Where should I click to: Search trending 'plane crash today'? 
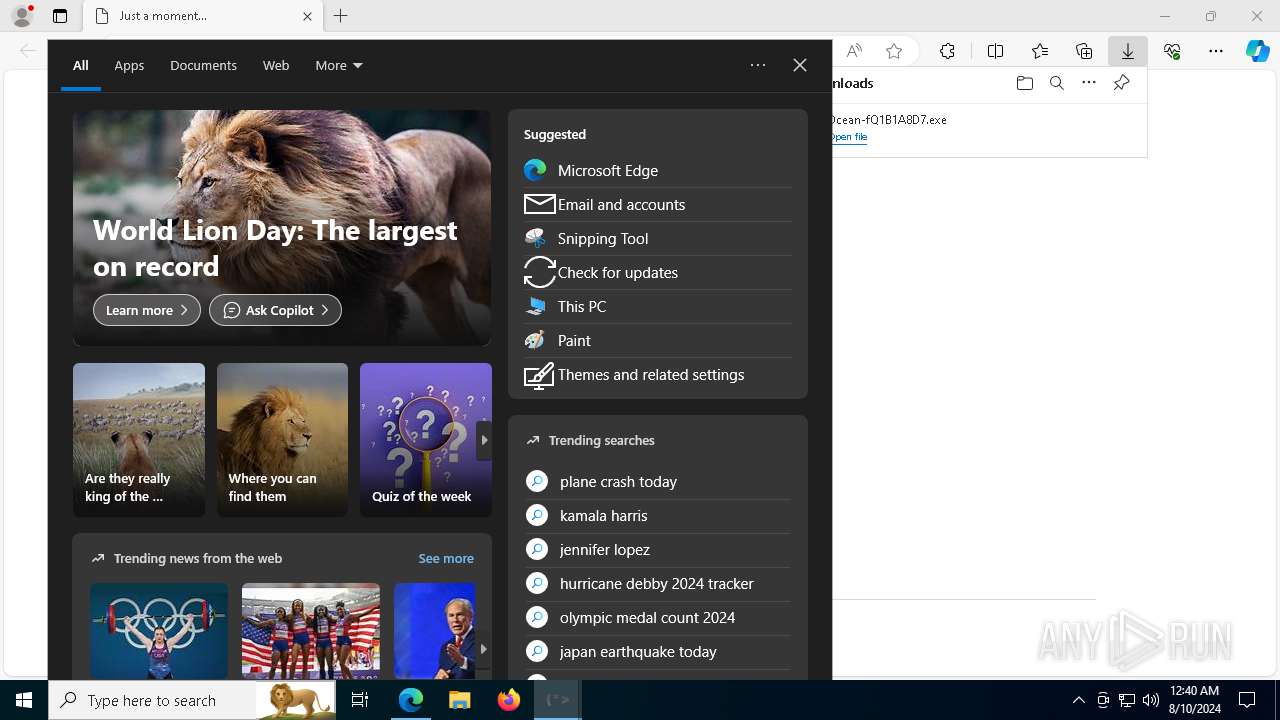pyautogui.click(x=657, y=481)
